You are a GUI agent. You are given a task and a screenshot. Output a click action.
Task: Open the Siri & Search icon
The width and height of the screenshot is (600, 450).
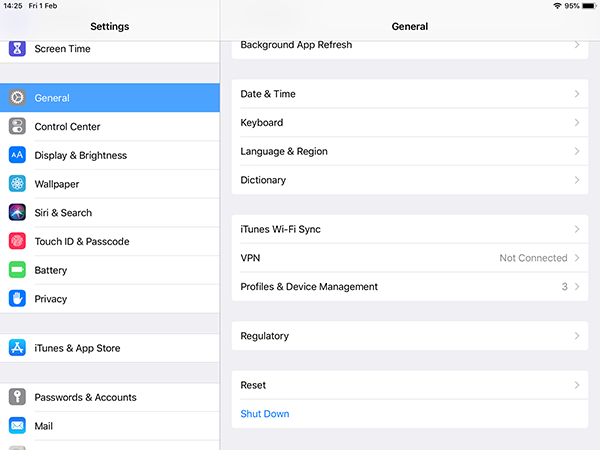click(x=17, y=212)
